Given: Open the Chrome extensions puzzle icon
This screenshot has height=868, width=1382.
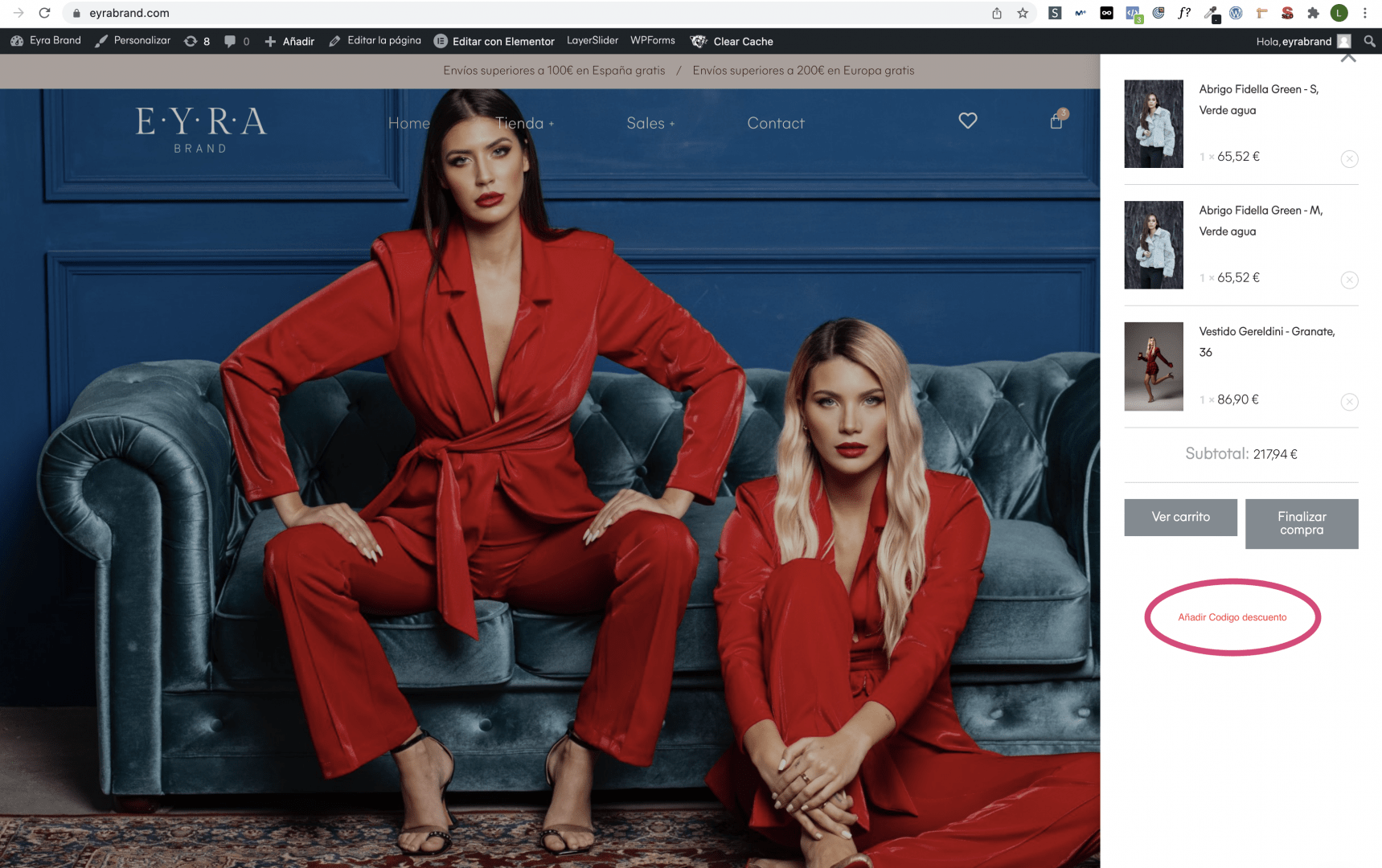Looking at the screenshot, I should [1313, 13].
